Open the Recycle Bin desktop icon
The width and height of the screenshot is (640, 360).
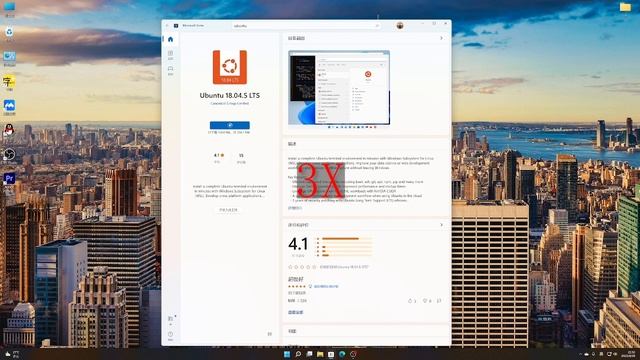9,33
